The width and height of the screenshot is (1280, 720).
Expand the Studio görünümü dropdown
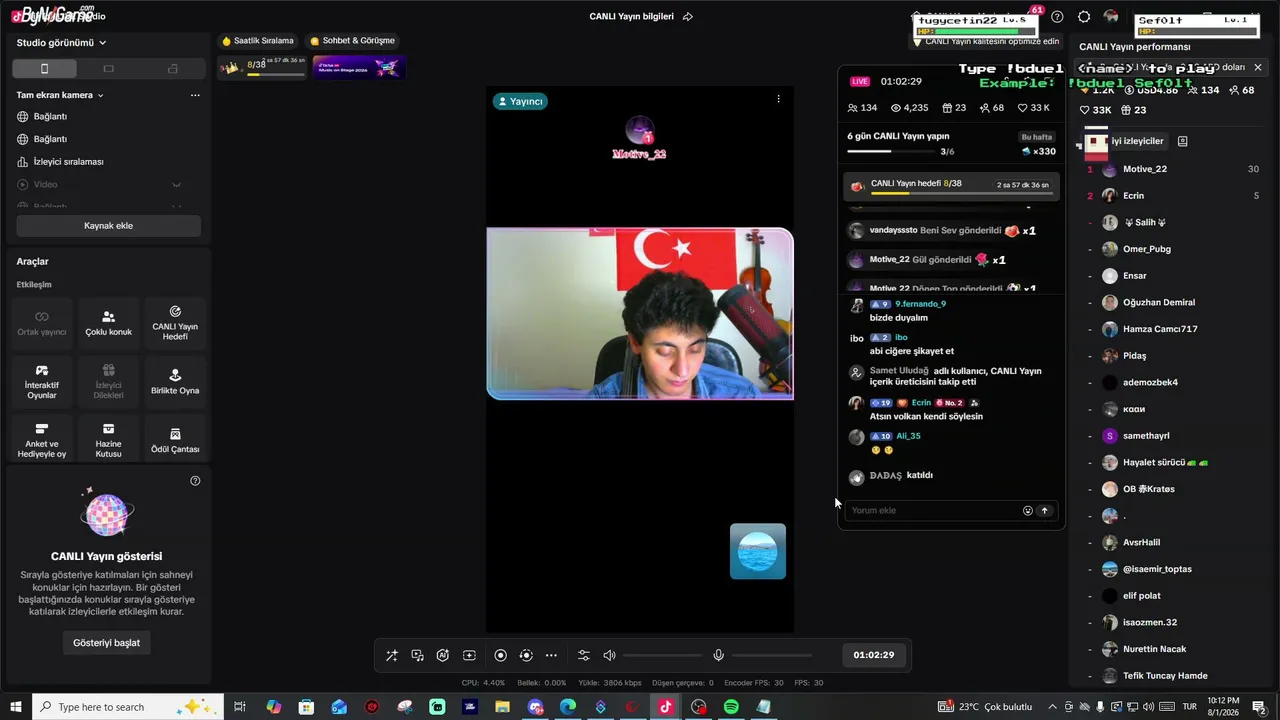(61, 43)
